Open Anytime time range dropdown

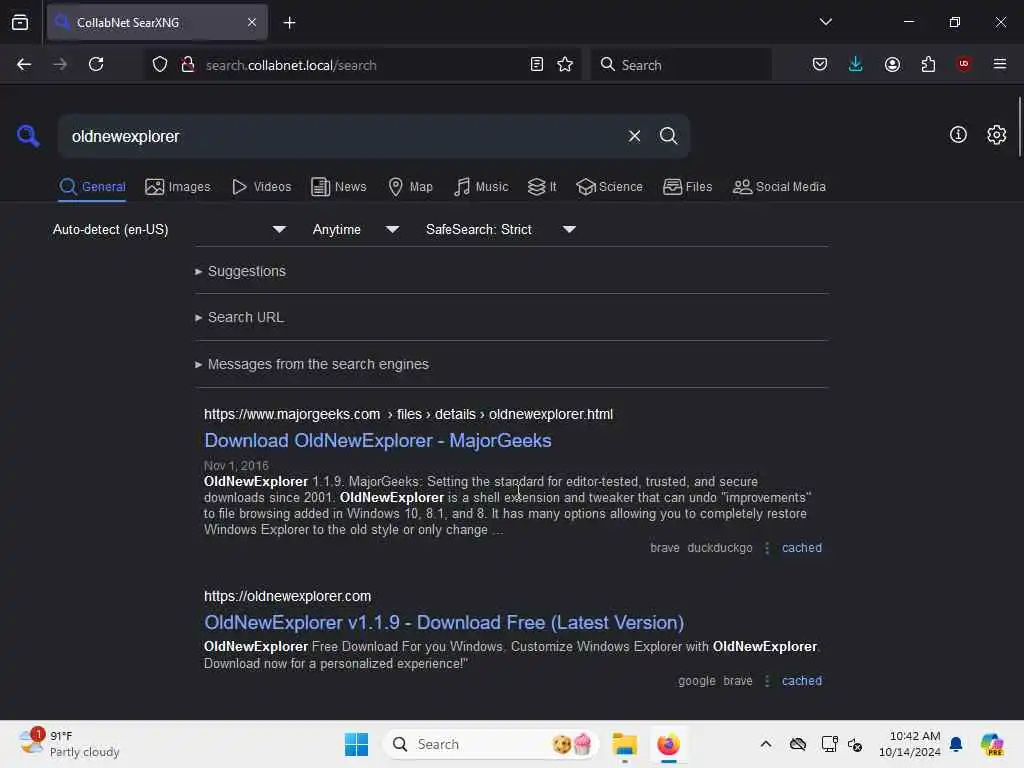(x=356, y=229)
